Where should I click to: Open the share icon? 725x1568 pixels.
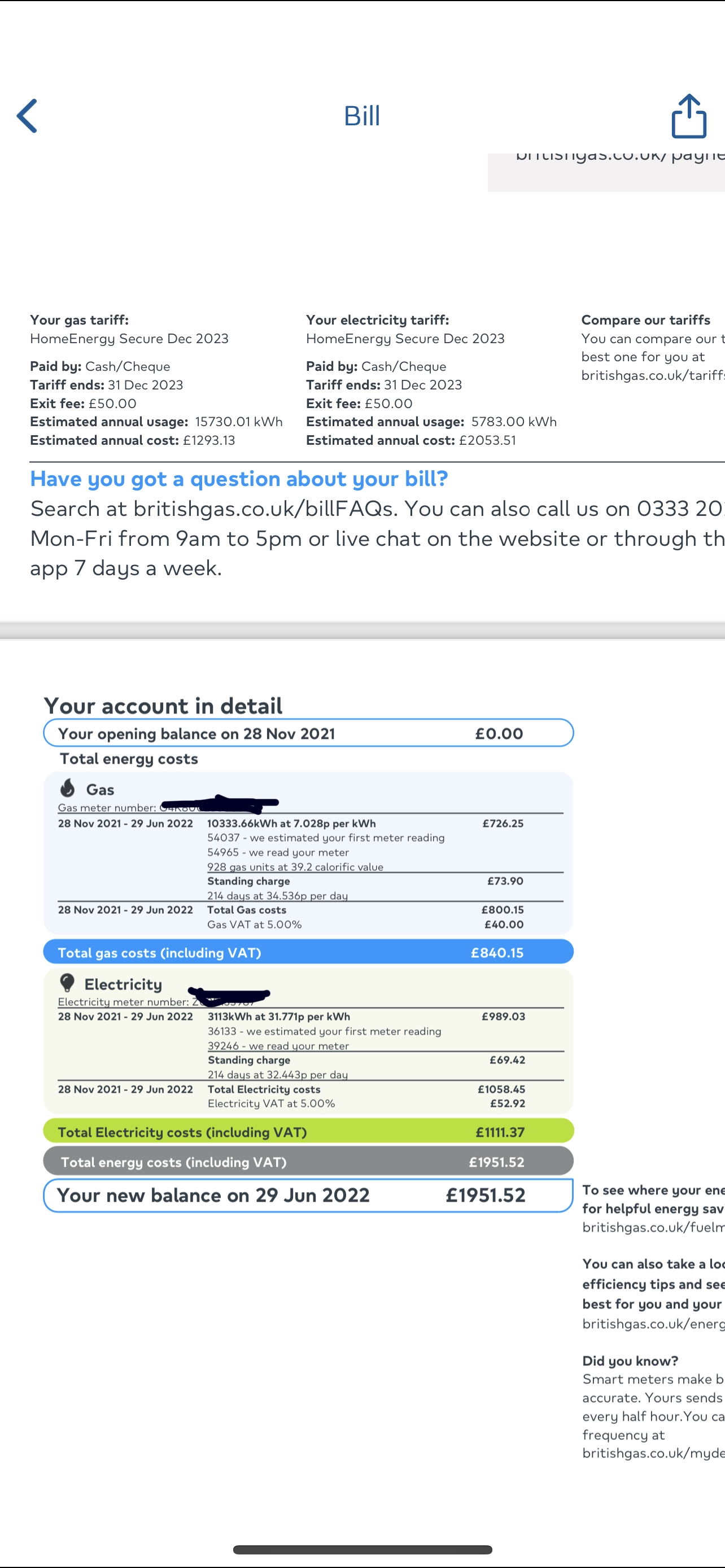(x=688, y=116)
